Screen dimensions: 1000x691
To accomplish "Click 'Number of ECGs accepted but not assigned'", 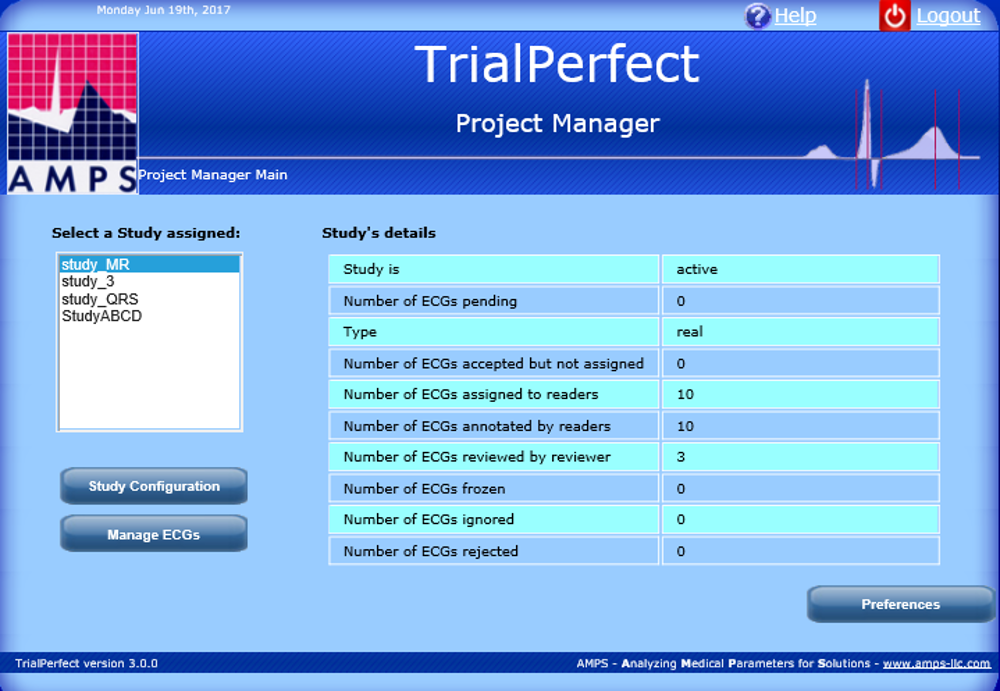I will (494, 364).
